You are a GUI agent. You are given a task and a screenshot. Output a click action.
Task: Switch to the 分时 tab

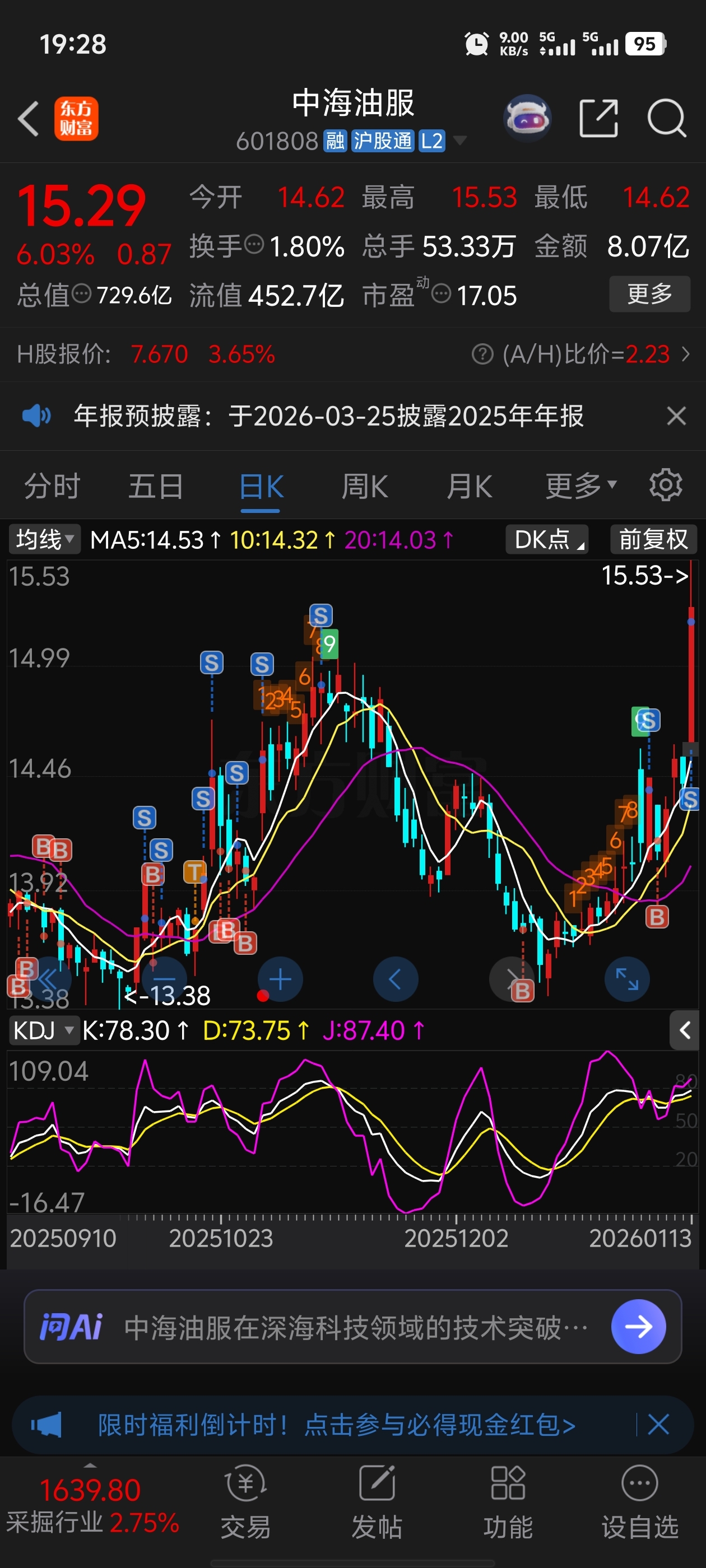click(52, 486)
